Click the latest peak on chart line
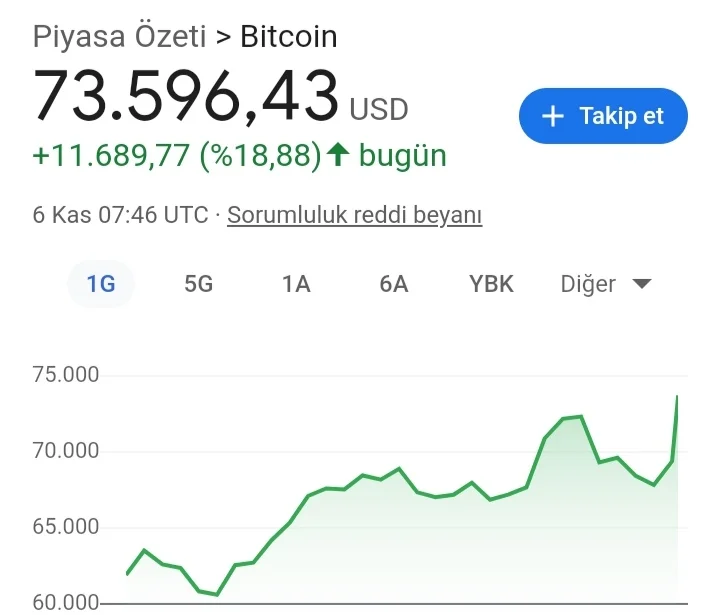Viewport: 720px width, 615px height. coord(677,397)
